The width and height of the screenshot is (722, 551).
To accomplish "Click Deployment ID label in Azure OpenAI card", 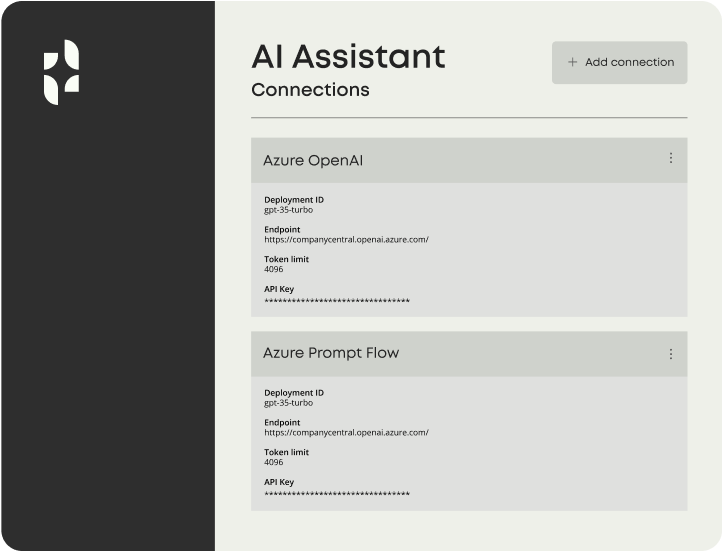I will pos(294,200).
